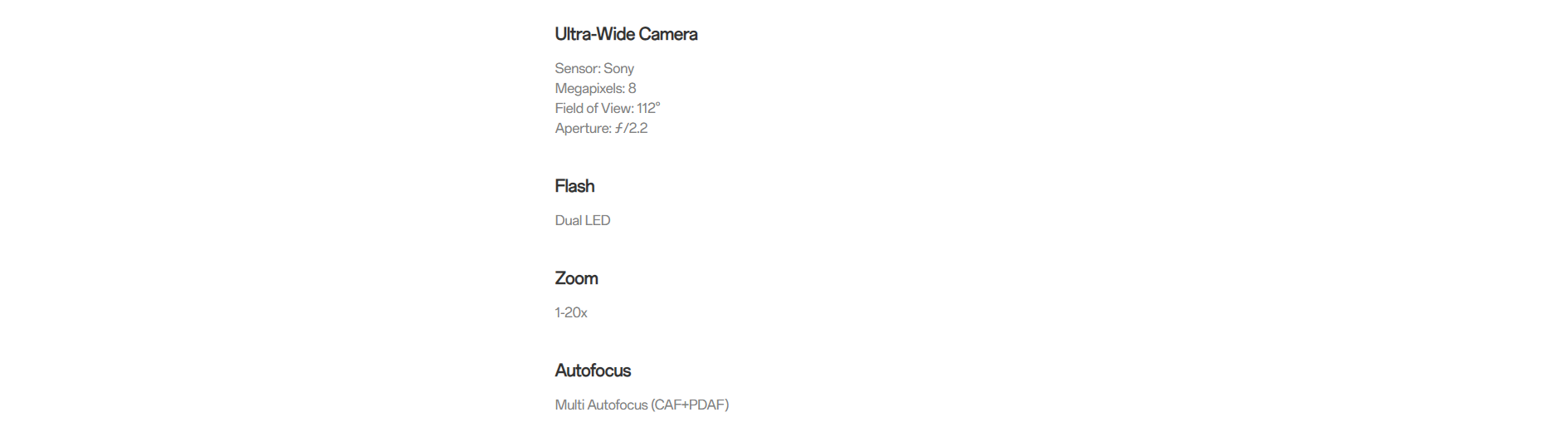The width and height of the screenshot is (1568, 427).
Task: Click the Ultra-Wide Camera heading
Action: pyautogui.click(x=626, y=34)
